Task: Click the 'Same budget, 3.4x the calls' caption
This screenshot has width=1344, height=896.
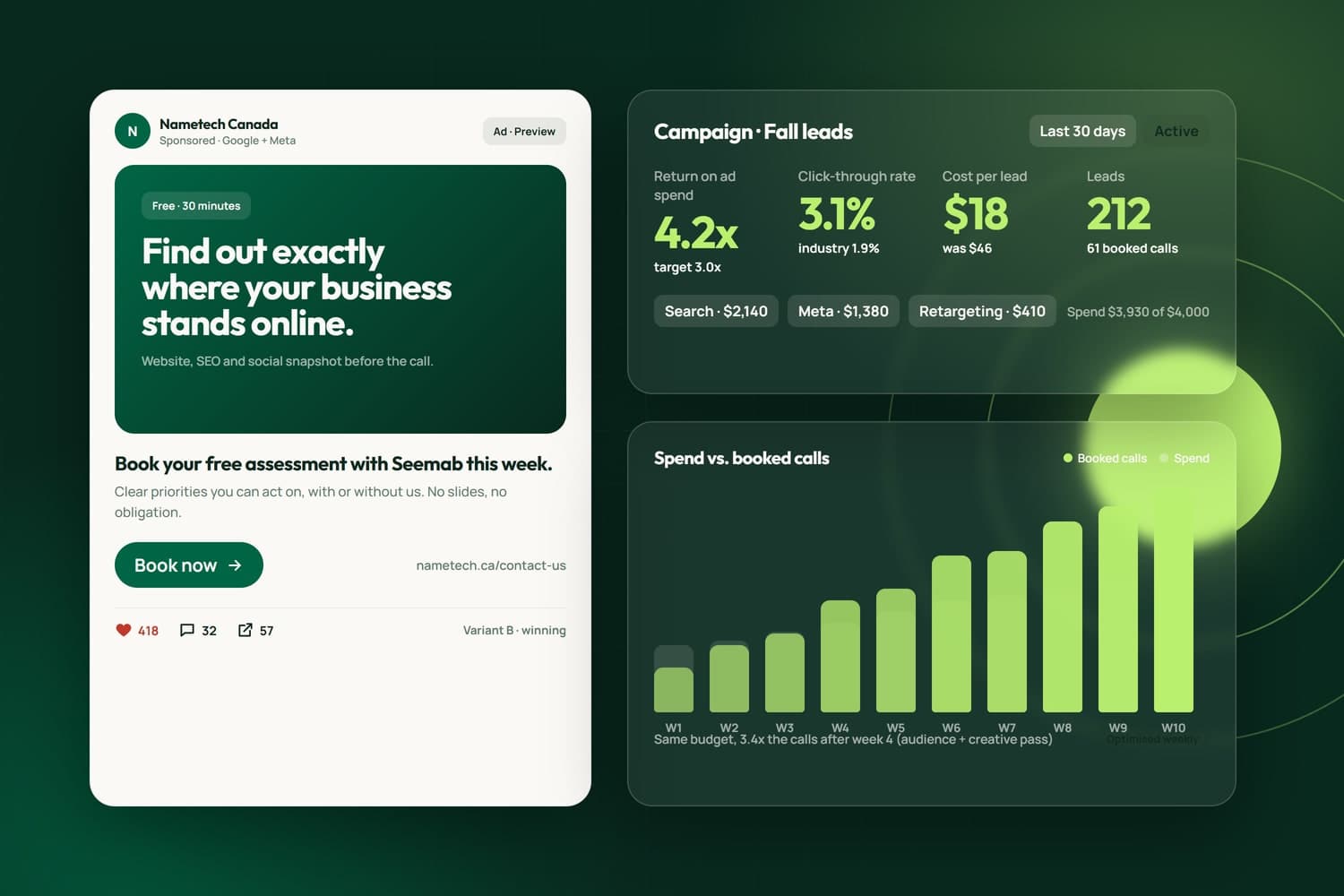Action: coord(853,739)
